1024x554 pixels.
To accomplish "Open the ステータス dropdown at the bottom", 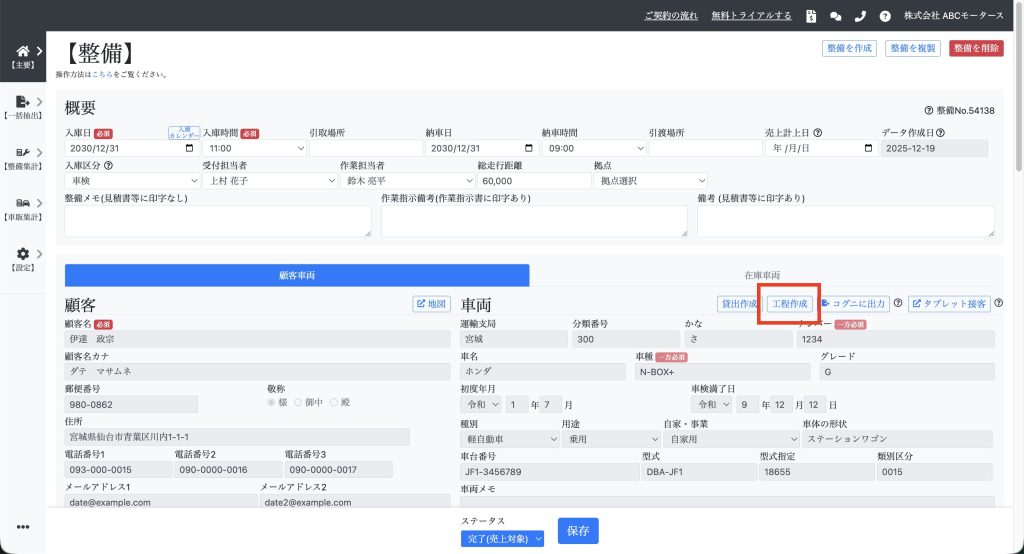I will click(x=496, y=539).
